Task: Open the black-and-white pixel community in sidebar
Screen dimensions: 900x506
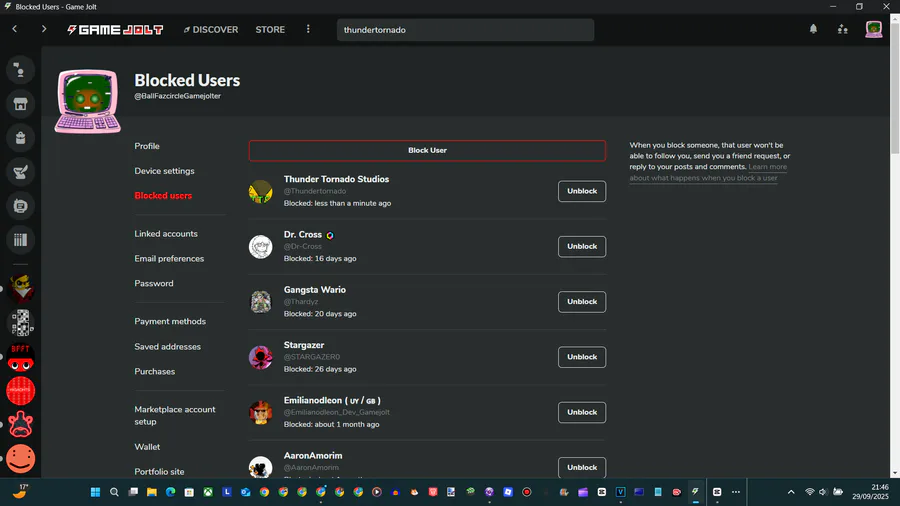Action: coord(21,322)
